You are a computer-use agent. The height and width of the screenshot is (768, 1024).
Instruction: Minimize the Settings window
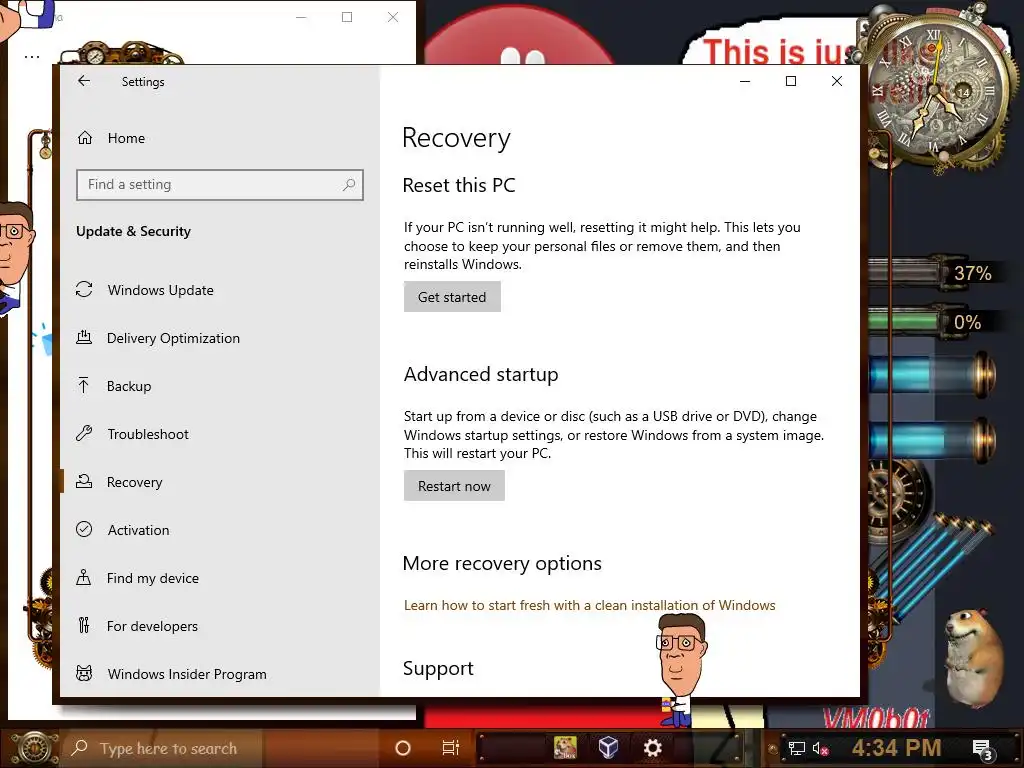tap(745, 81)
